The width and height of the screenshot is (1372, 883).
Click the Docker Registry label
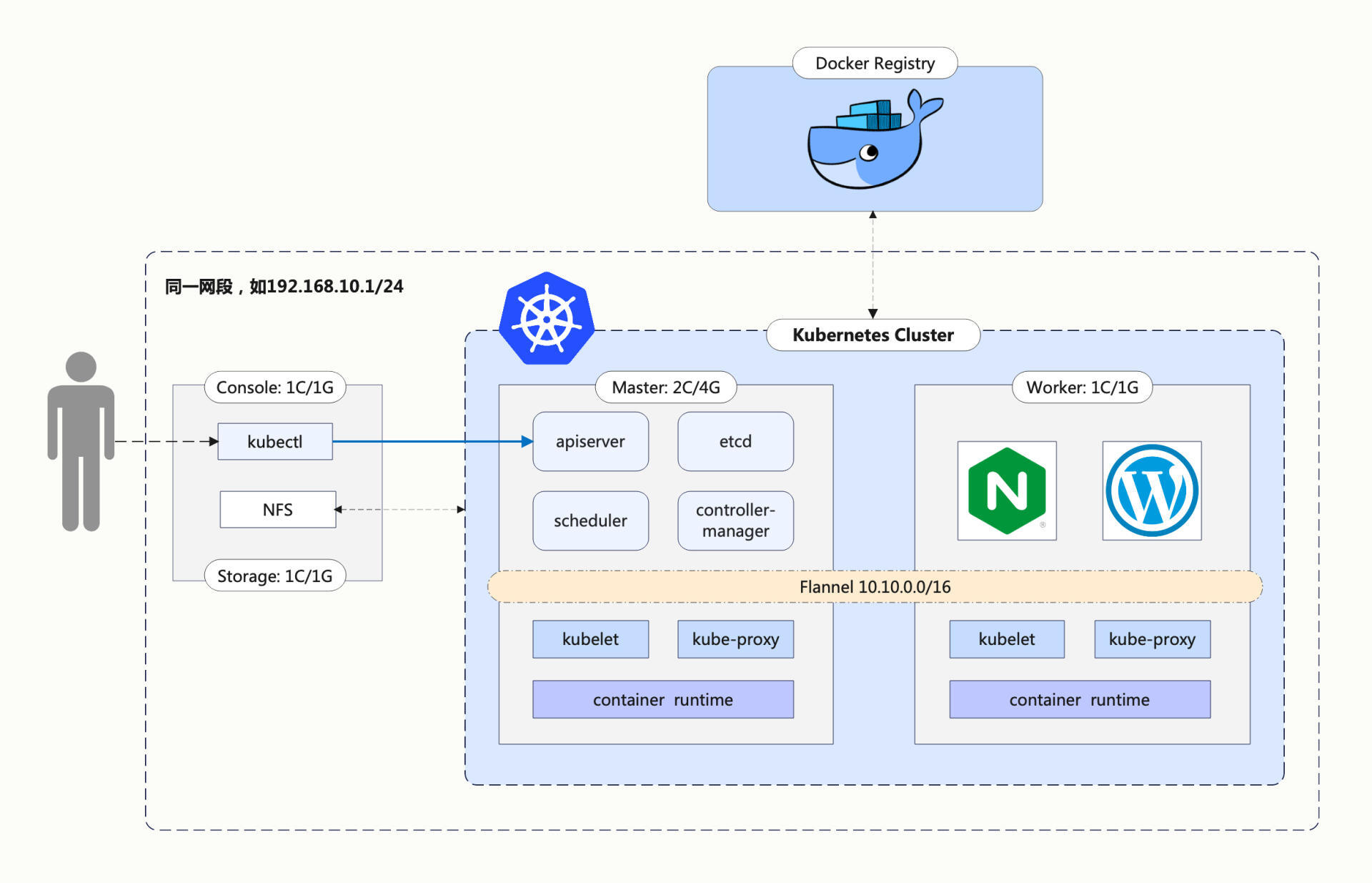tap(875, 63)
